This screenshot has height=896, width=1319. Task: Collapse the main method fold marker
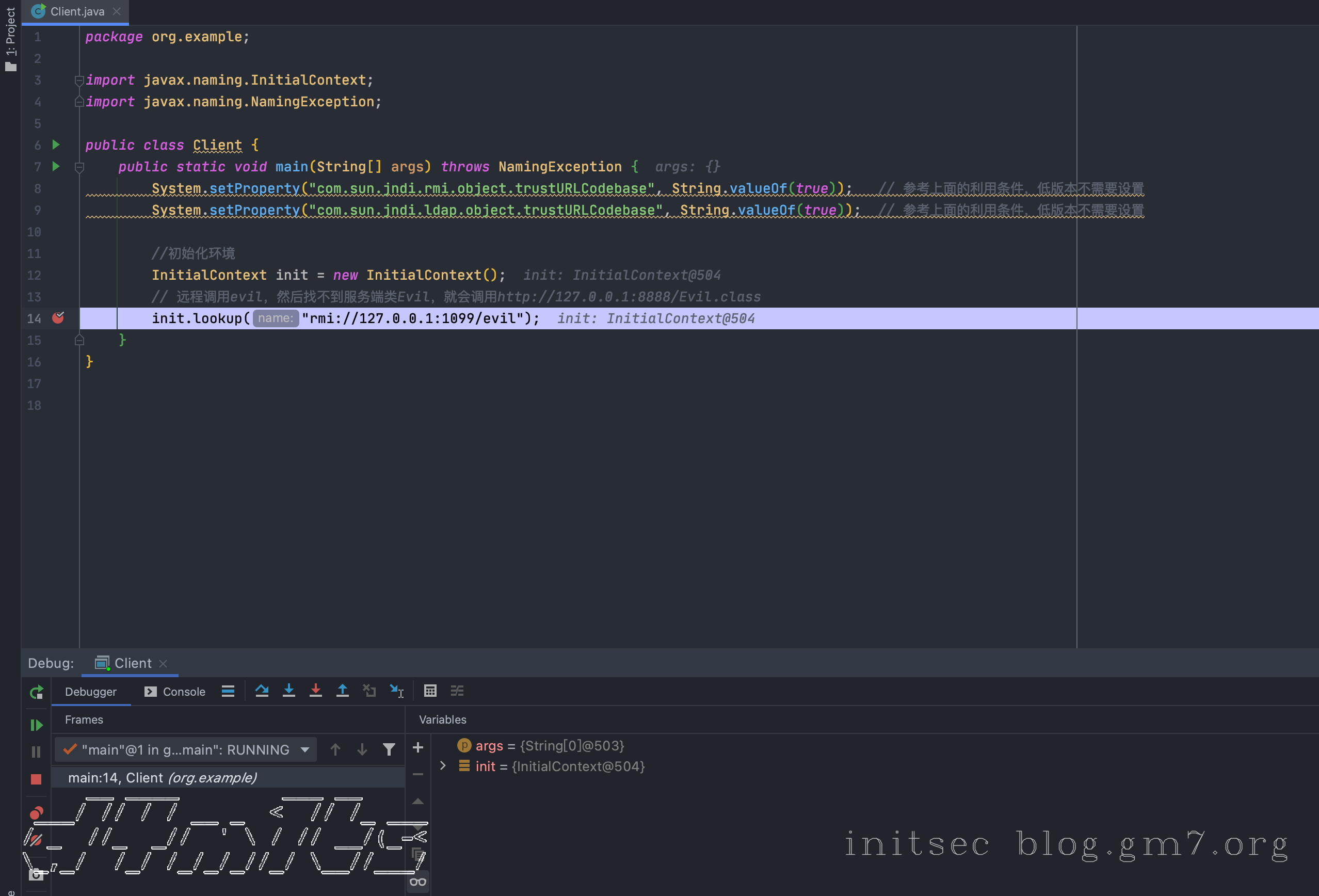coord(79,167)
